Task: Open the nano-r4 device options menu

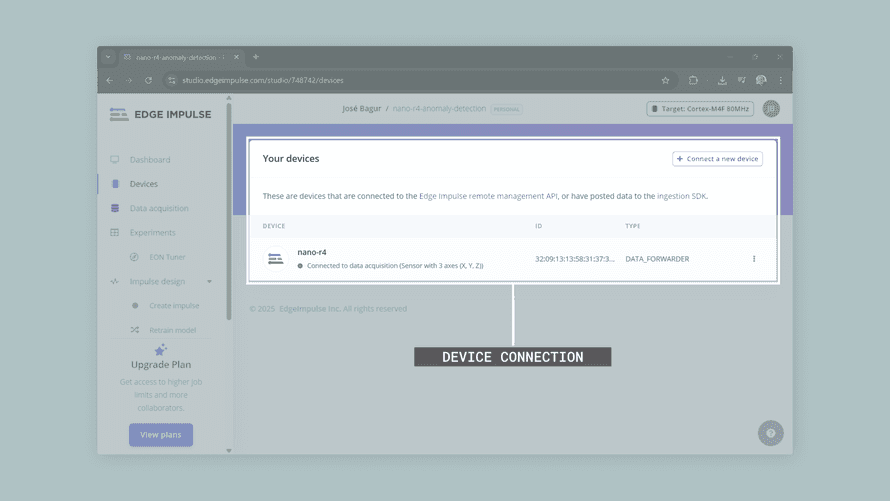Action: pyautogui.click(x=754, y=259)
